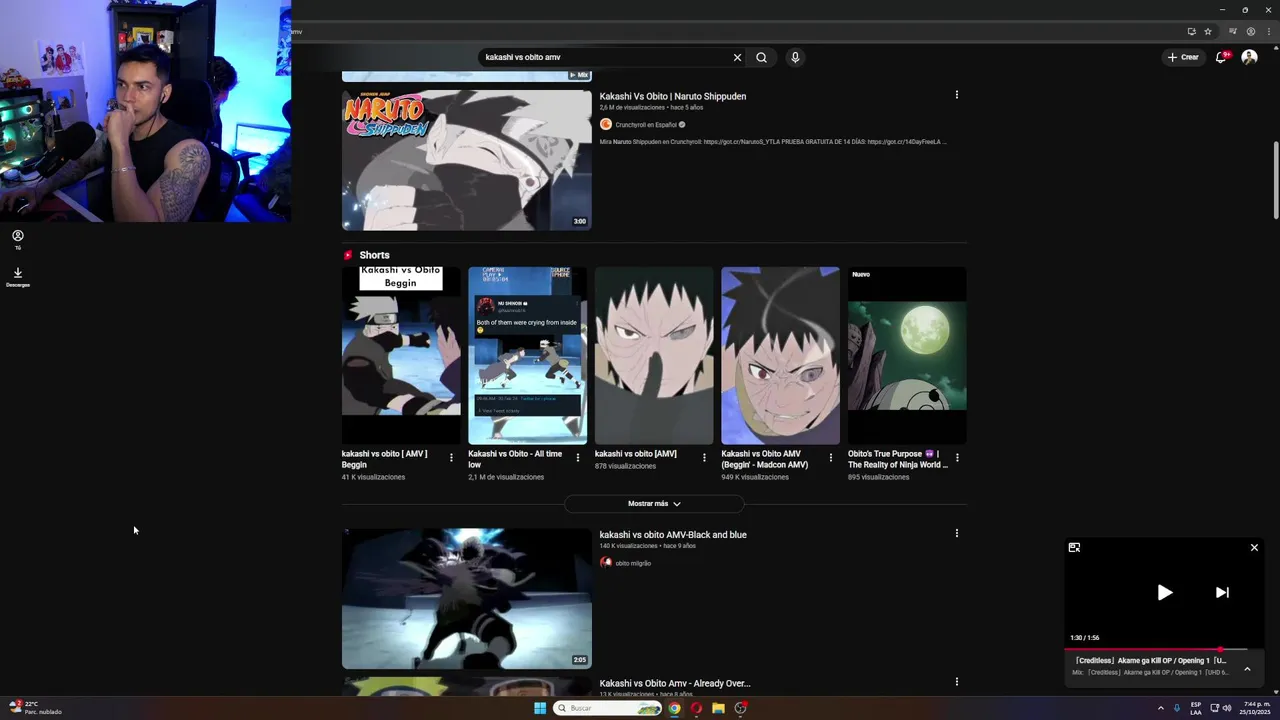This screenshot has height=720, width=1280.
Task: Open OBS Studio from the taskbar
Action: point(741,708)
